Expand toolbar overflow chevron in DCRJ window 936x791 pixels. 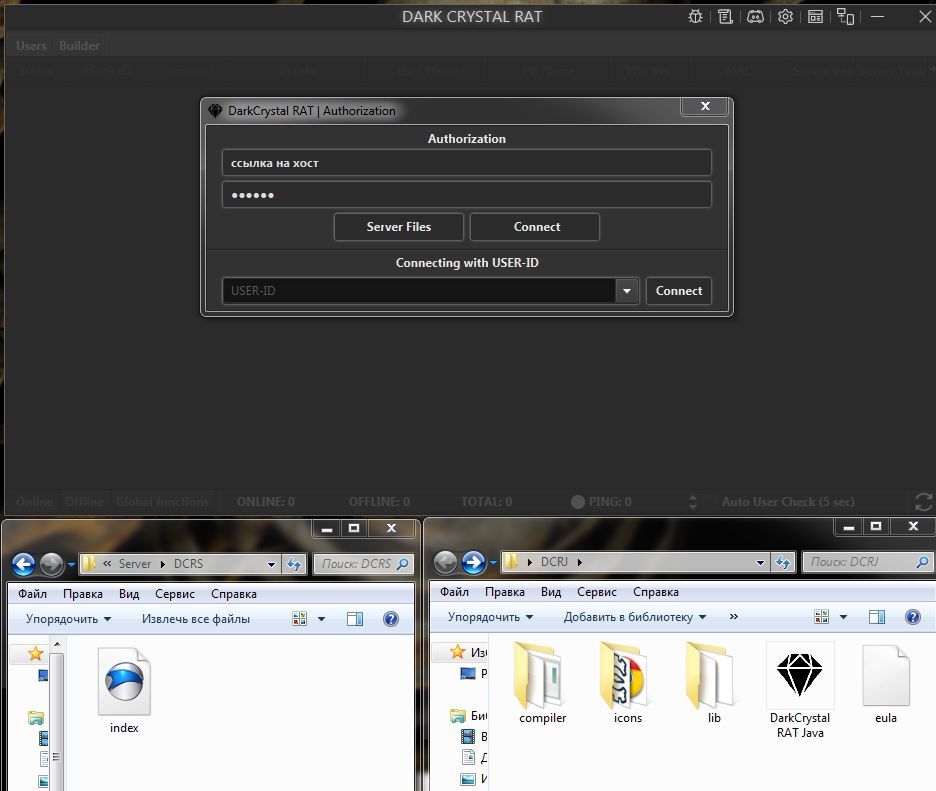(734, 617)
